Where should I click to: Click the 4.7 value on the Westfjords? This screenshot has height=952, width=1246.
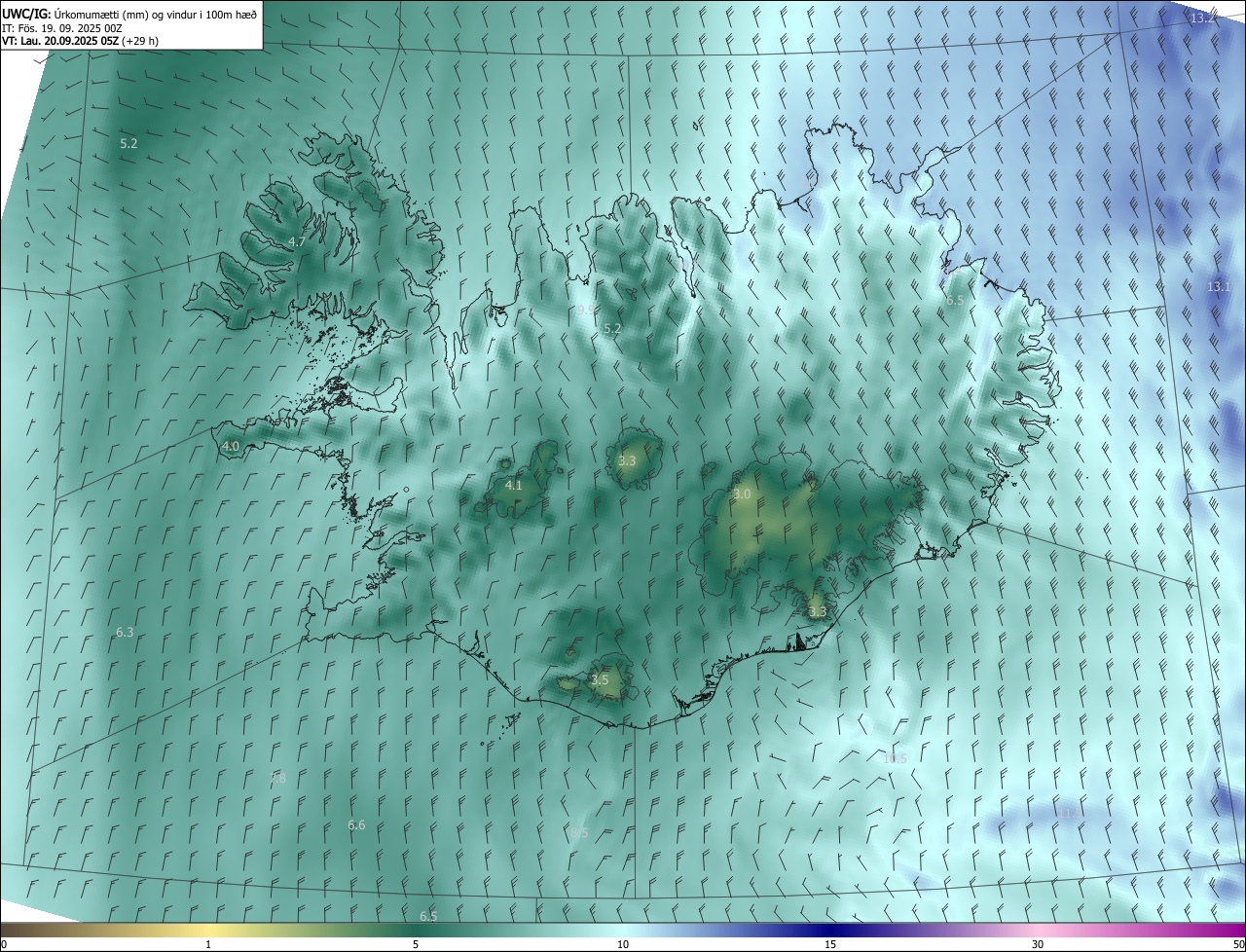[297, 241]
